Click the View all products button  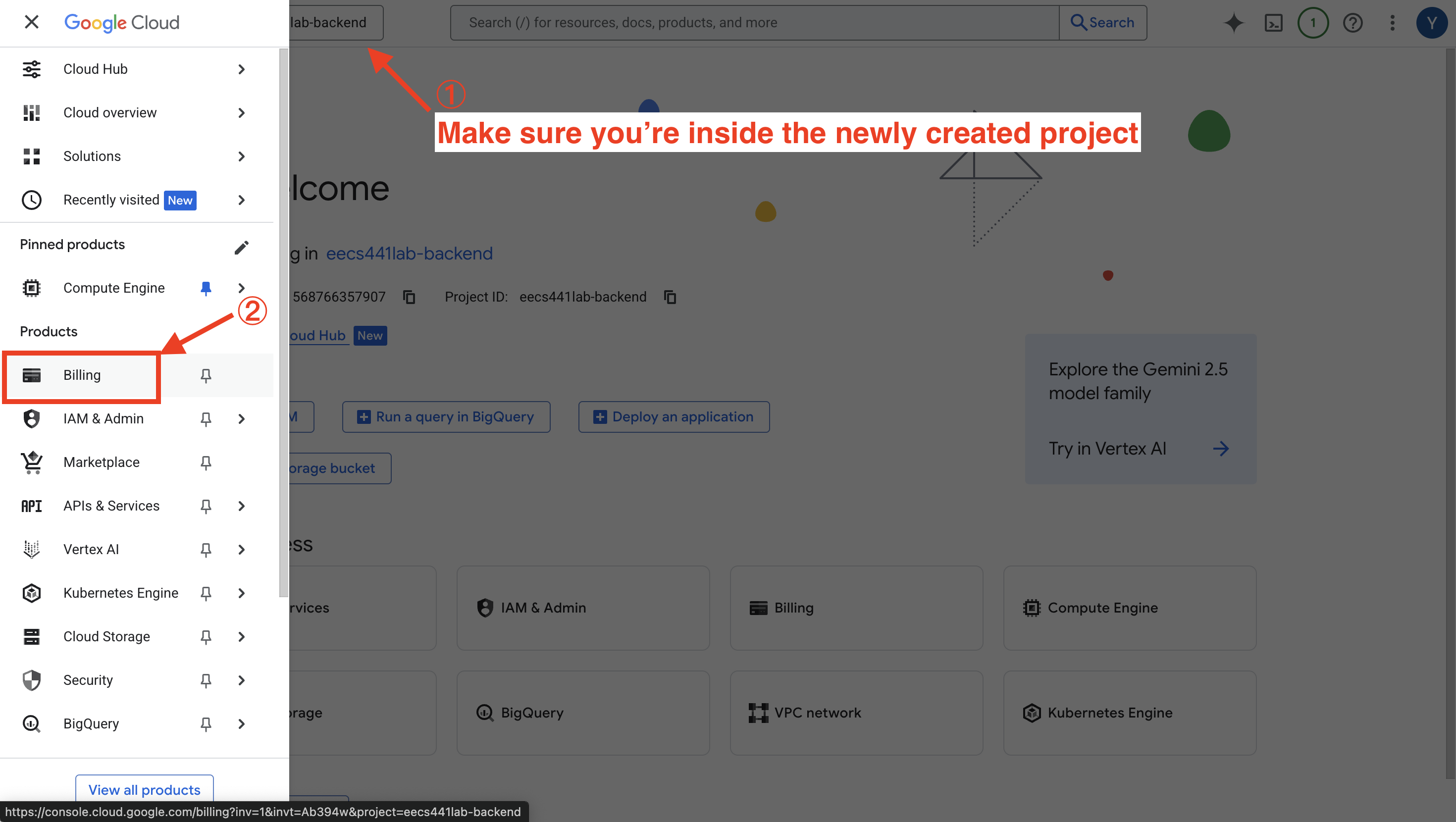[144, 789]
